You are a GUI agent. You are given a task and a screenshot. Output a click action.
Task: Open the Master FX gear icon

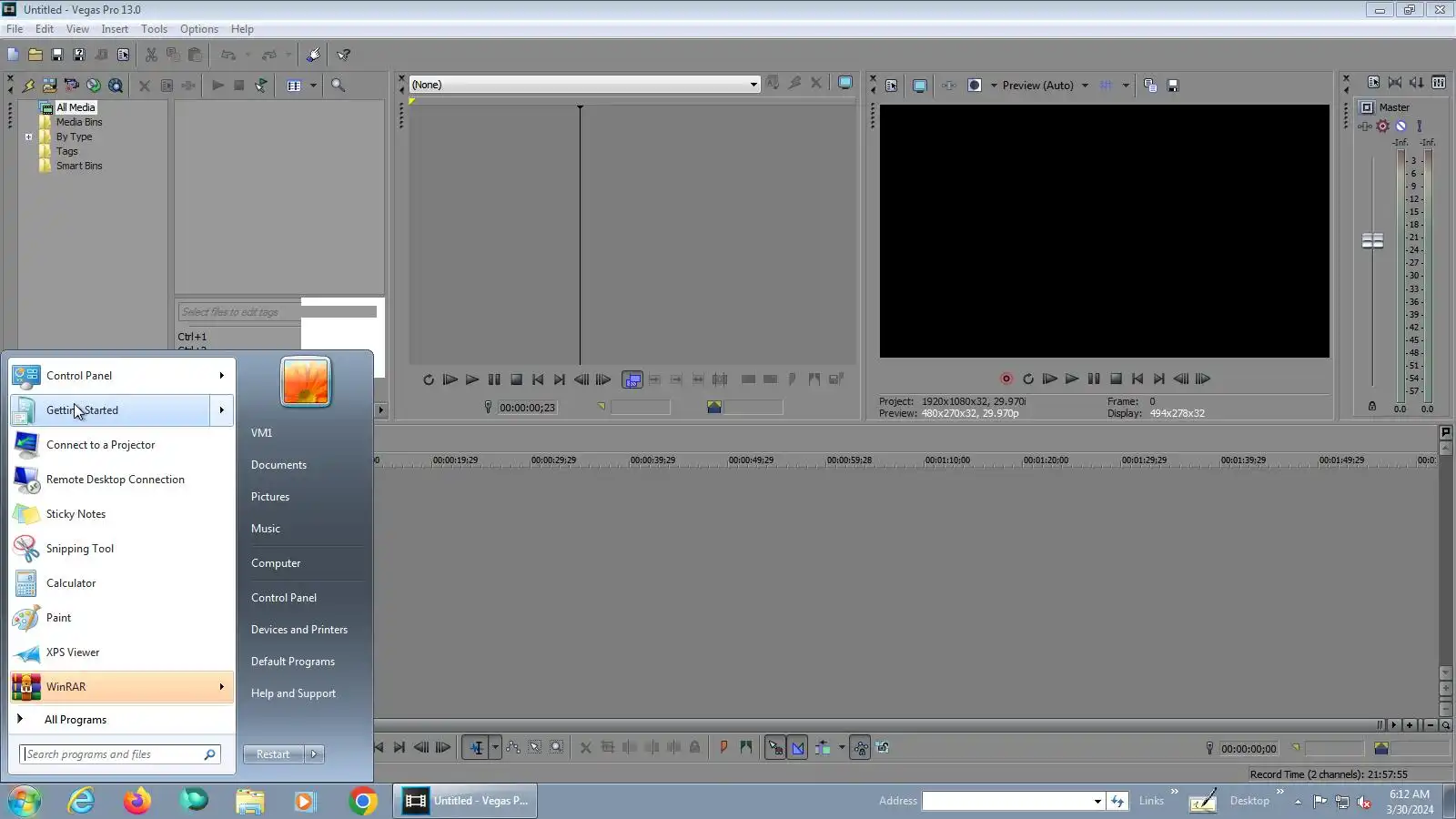[x=1383, y=126]
